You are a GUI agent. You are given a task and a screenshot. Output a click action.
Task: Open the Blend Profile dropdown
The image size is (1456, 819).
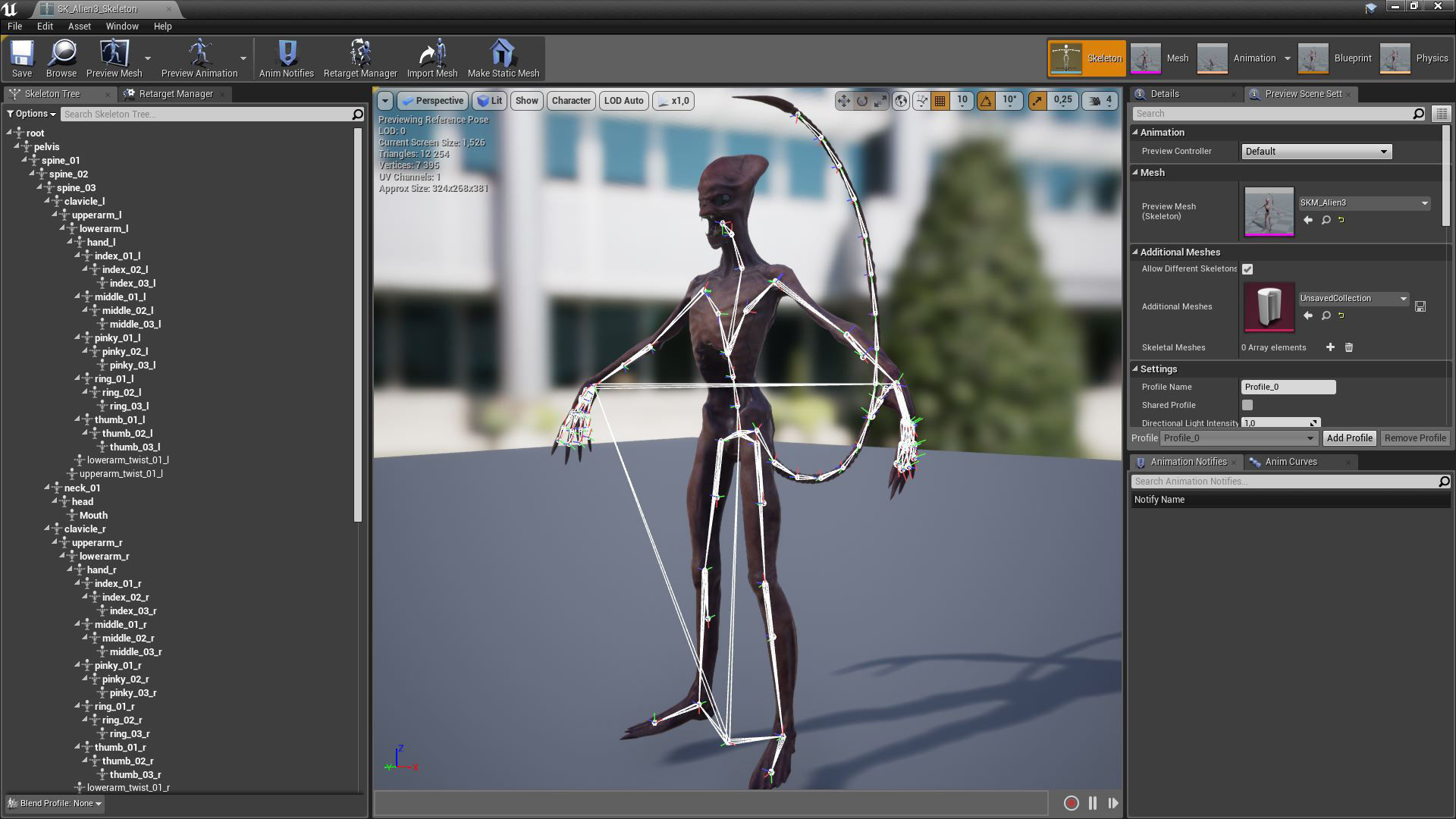pyautogui.click(x=55, y=803)
